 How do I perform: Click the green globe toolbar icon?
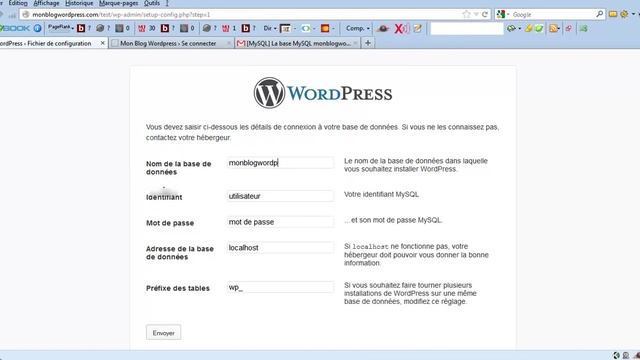coord(511,28)
